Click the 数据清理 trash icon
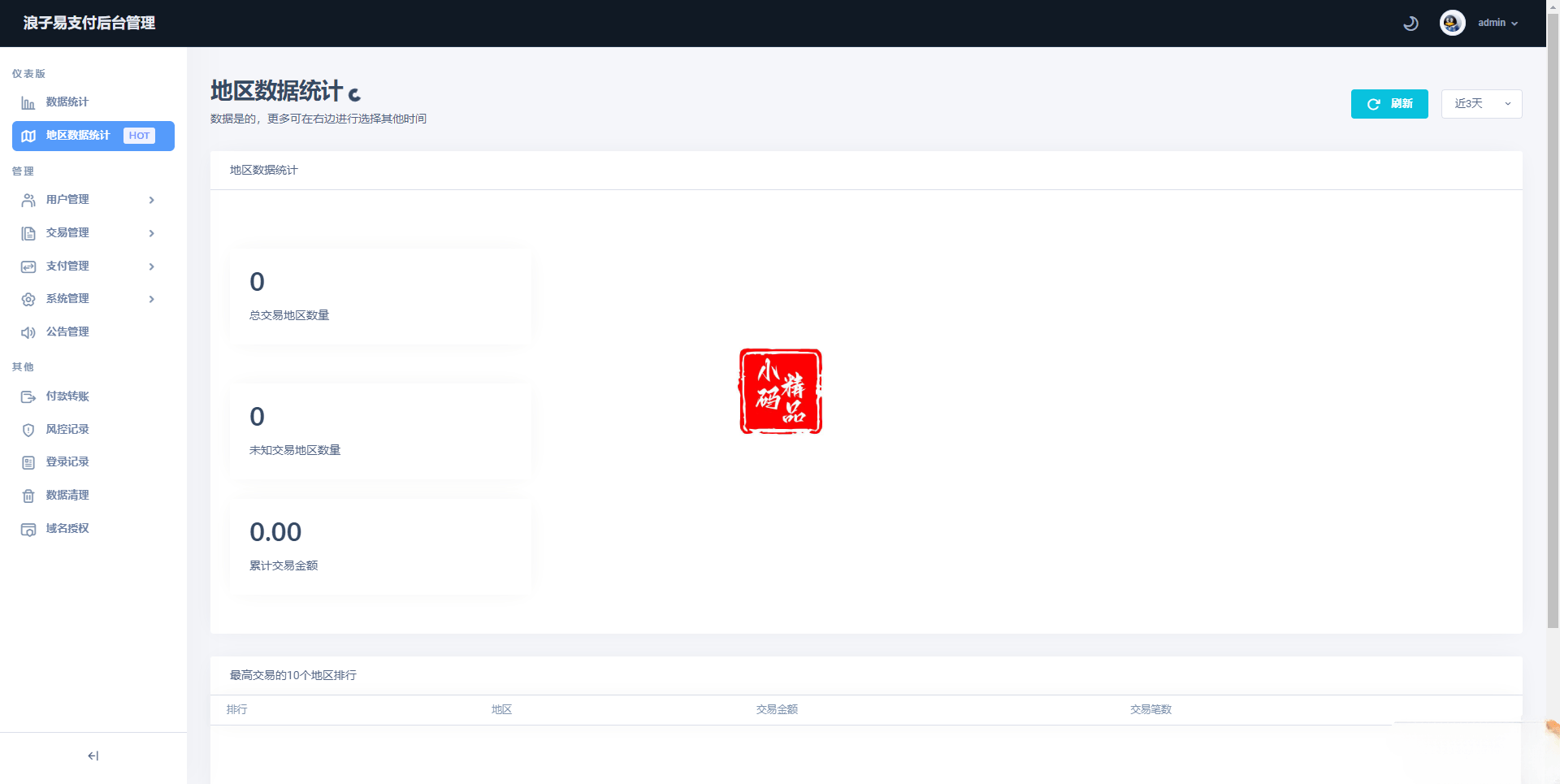This screenshot has height=784, width=1560. coord(28,496)
